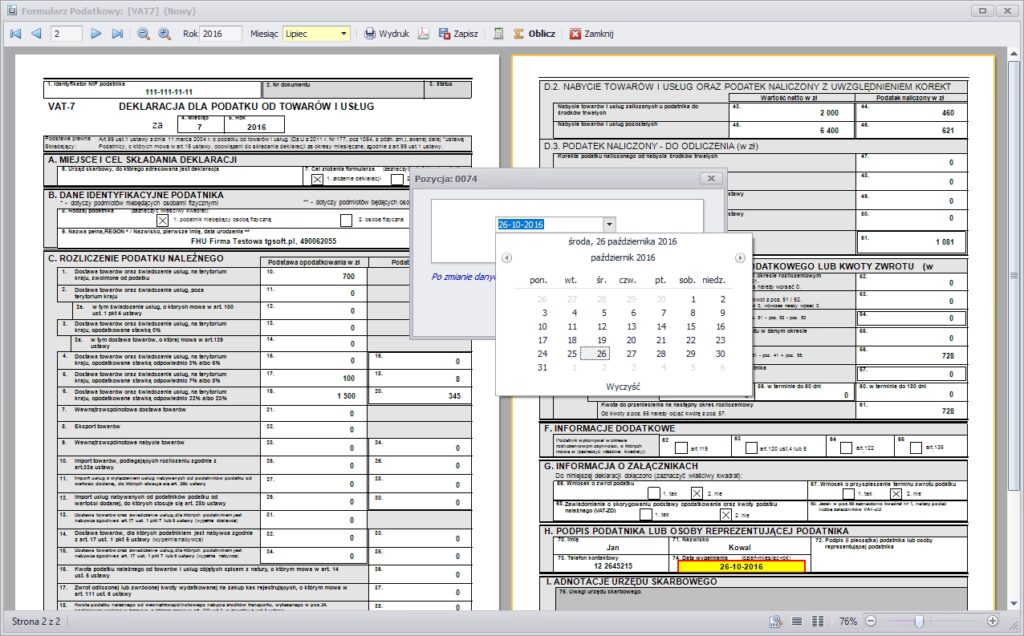Export the form via the PDF icon
This screenshot has height=636, width=1024.
[x=423, y=33]
